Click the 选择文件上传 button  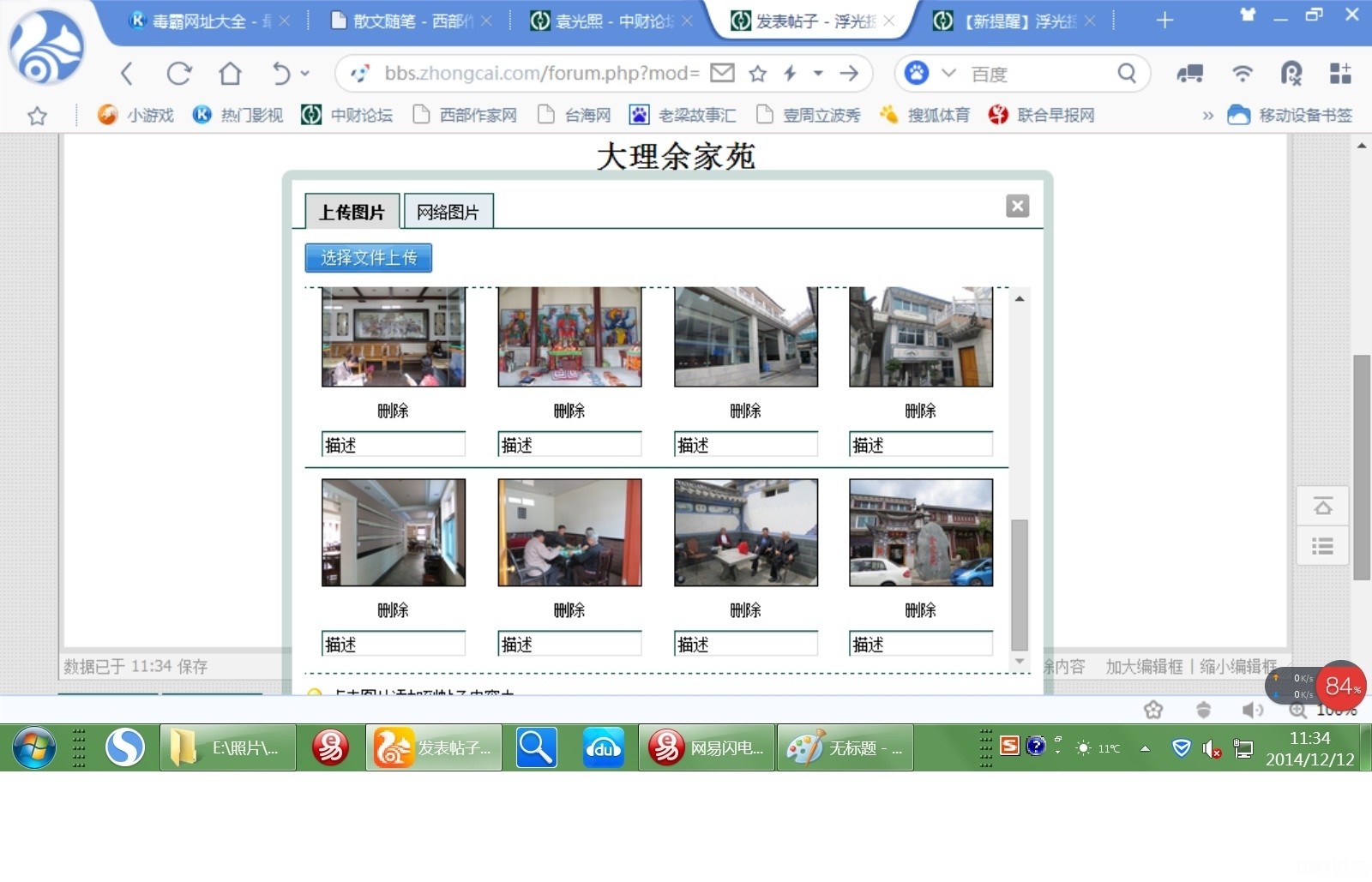(x=368, y=258)
